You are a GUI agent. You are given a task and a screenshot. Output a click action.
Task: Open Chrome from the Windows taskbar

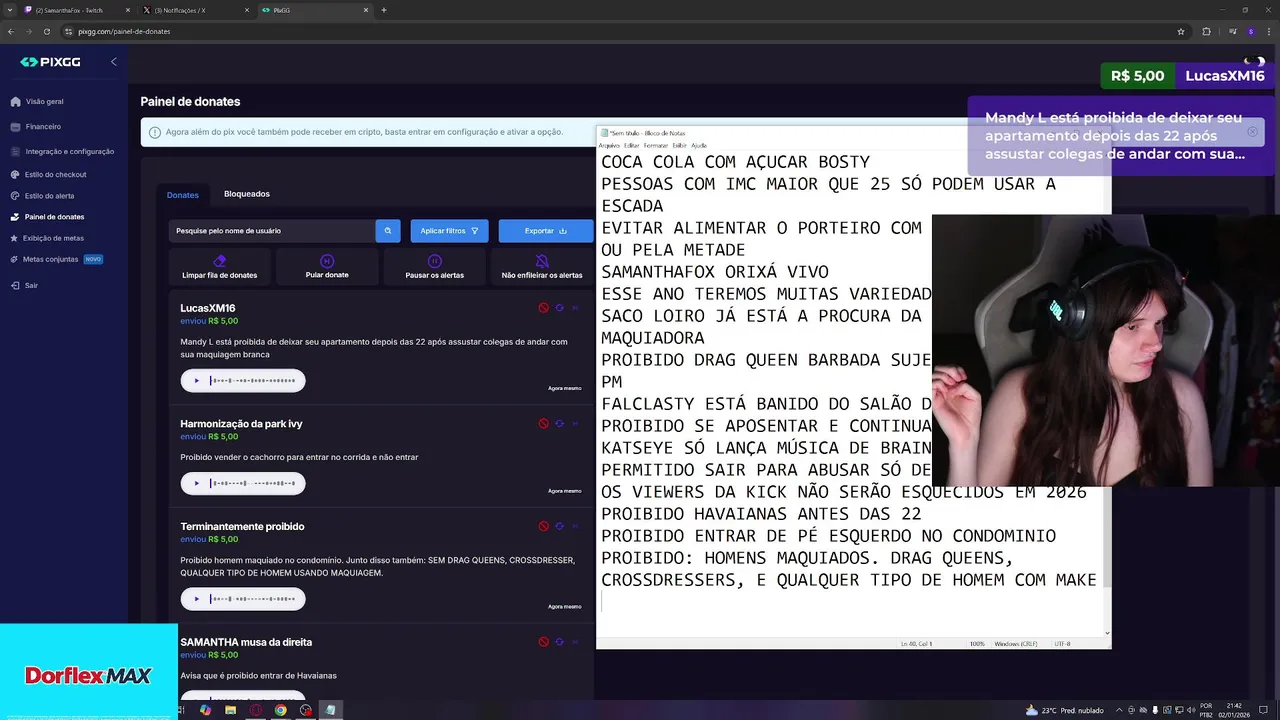pos(280,710)
